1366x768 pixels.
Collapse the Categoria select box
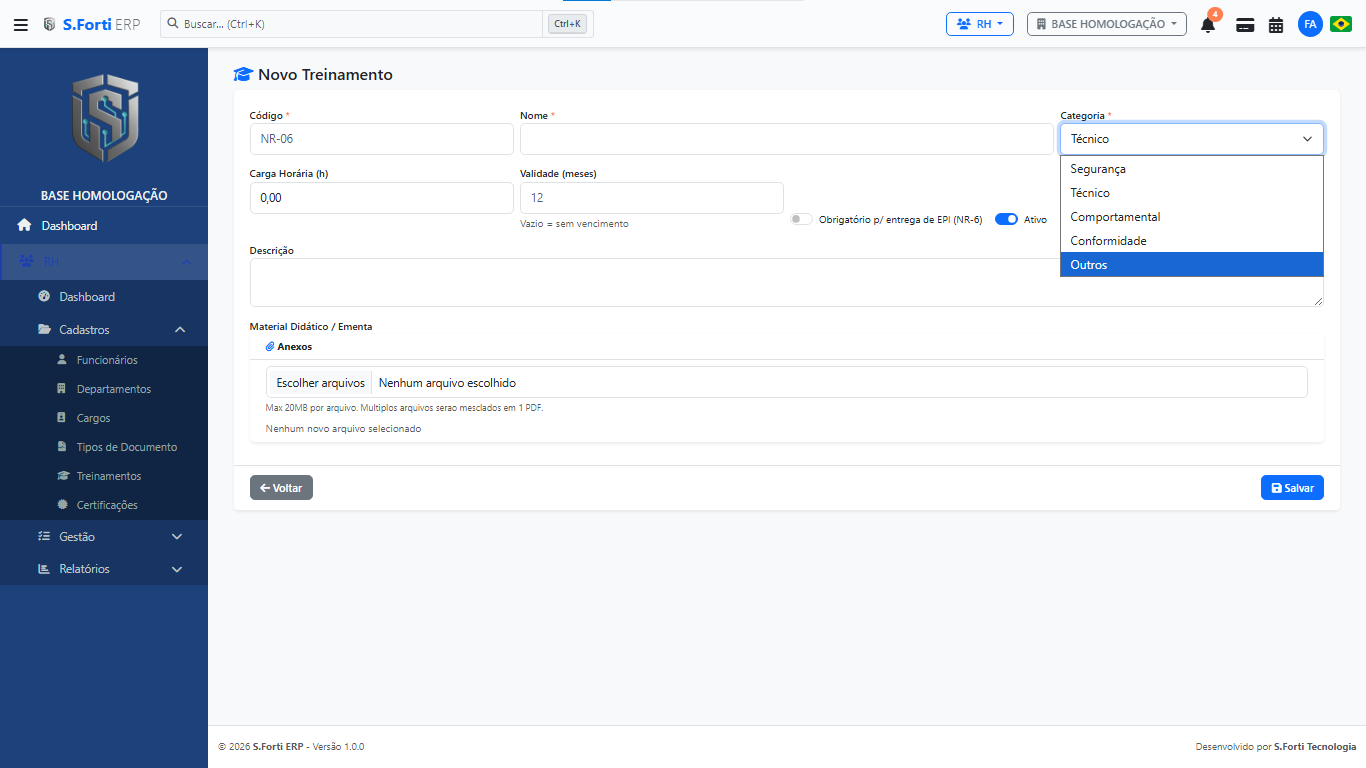[x=1192, y=139]
